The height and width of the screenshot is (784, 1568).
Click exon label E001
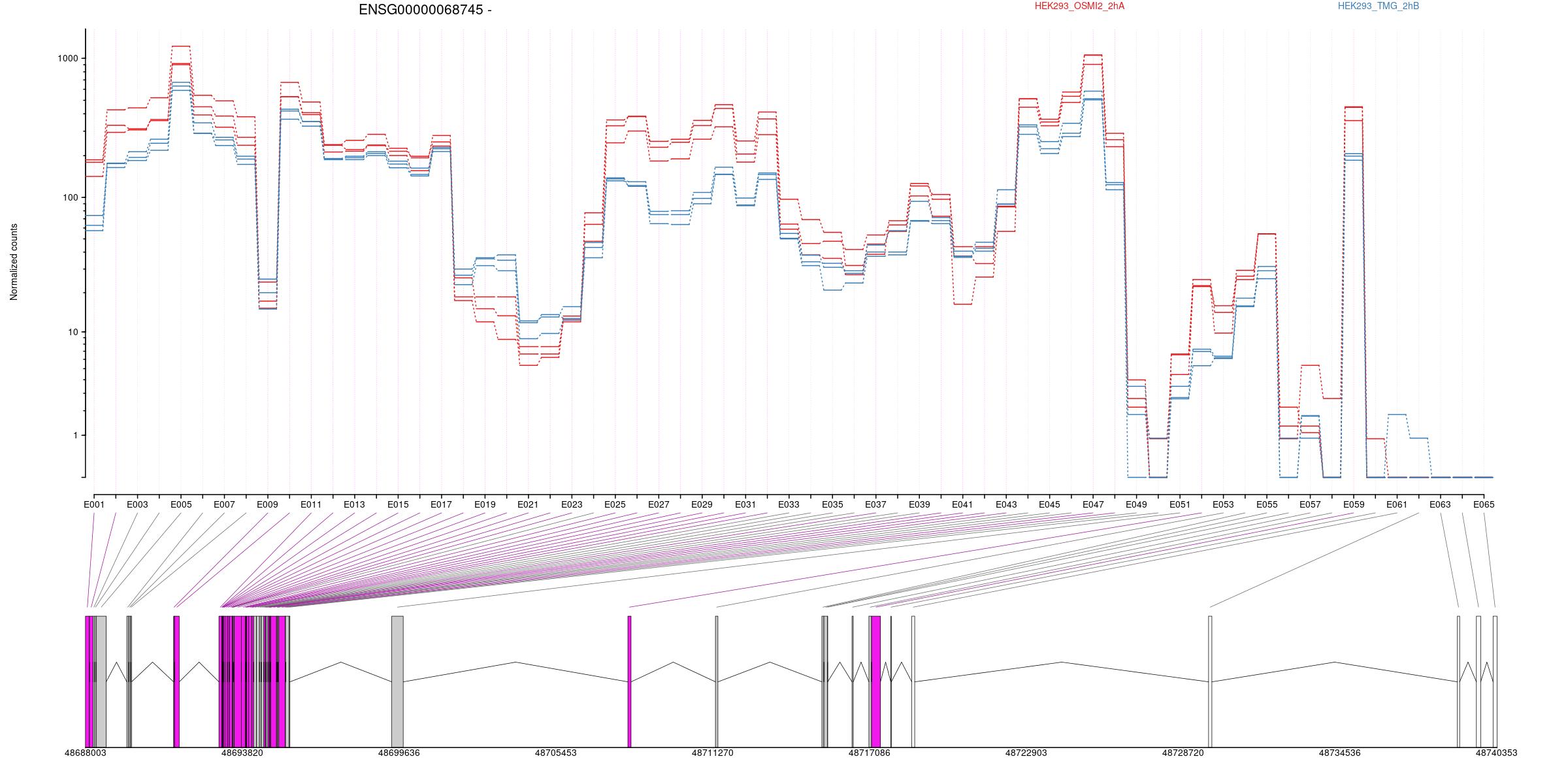click(x=94, y=504)
